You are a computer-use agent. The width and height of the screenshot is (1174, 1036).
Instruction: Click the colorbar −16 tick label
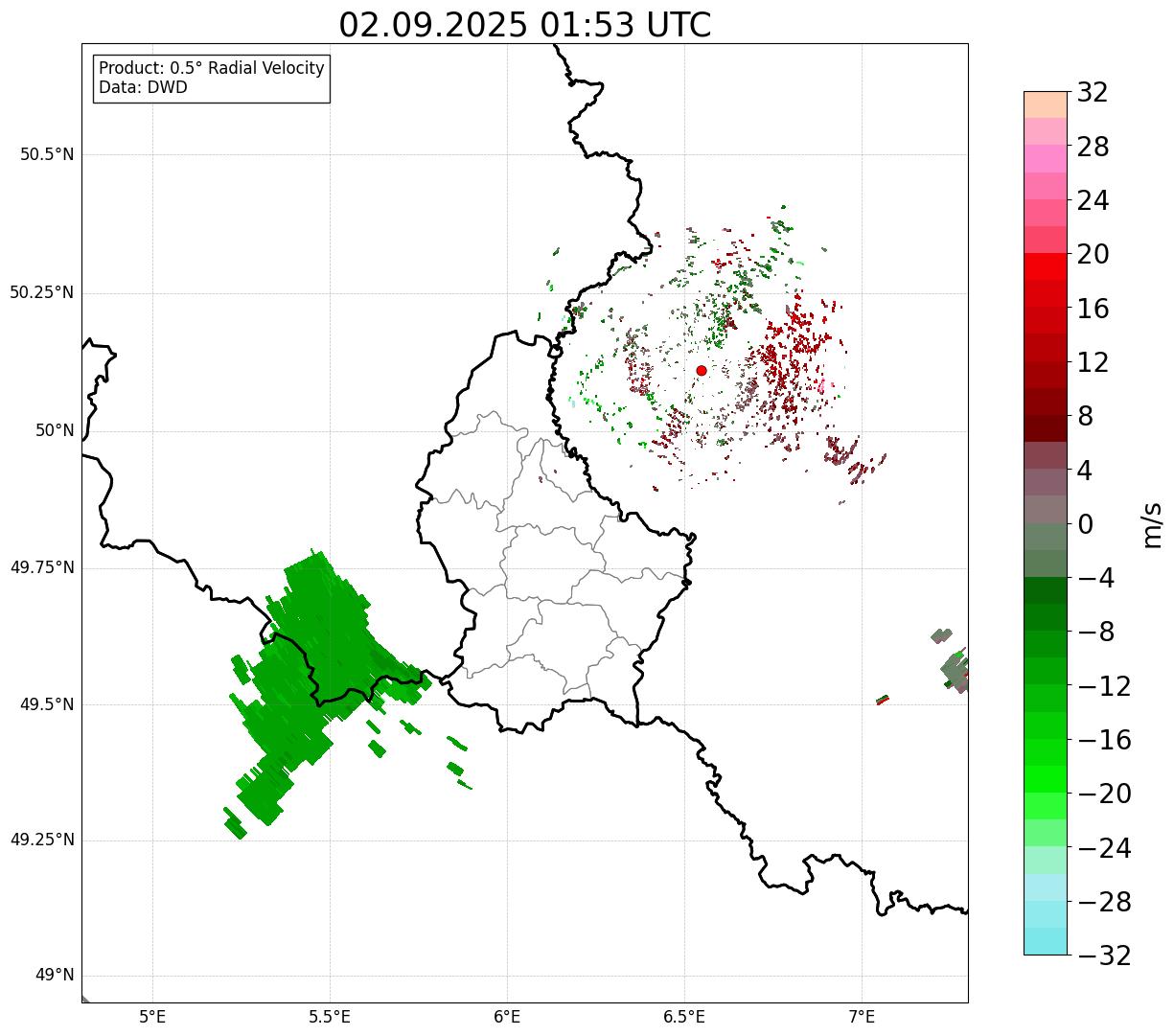point(1104,740)
